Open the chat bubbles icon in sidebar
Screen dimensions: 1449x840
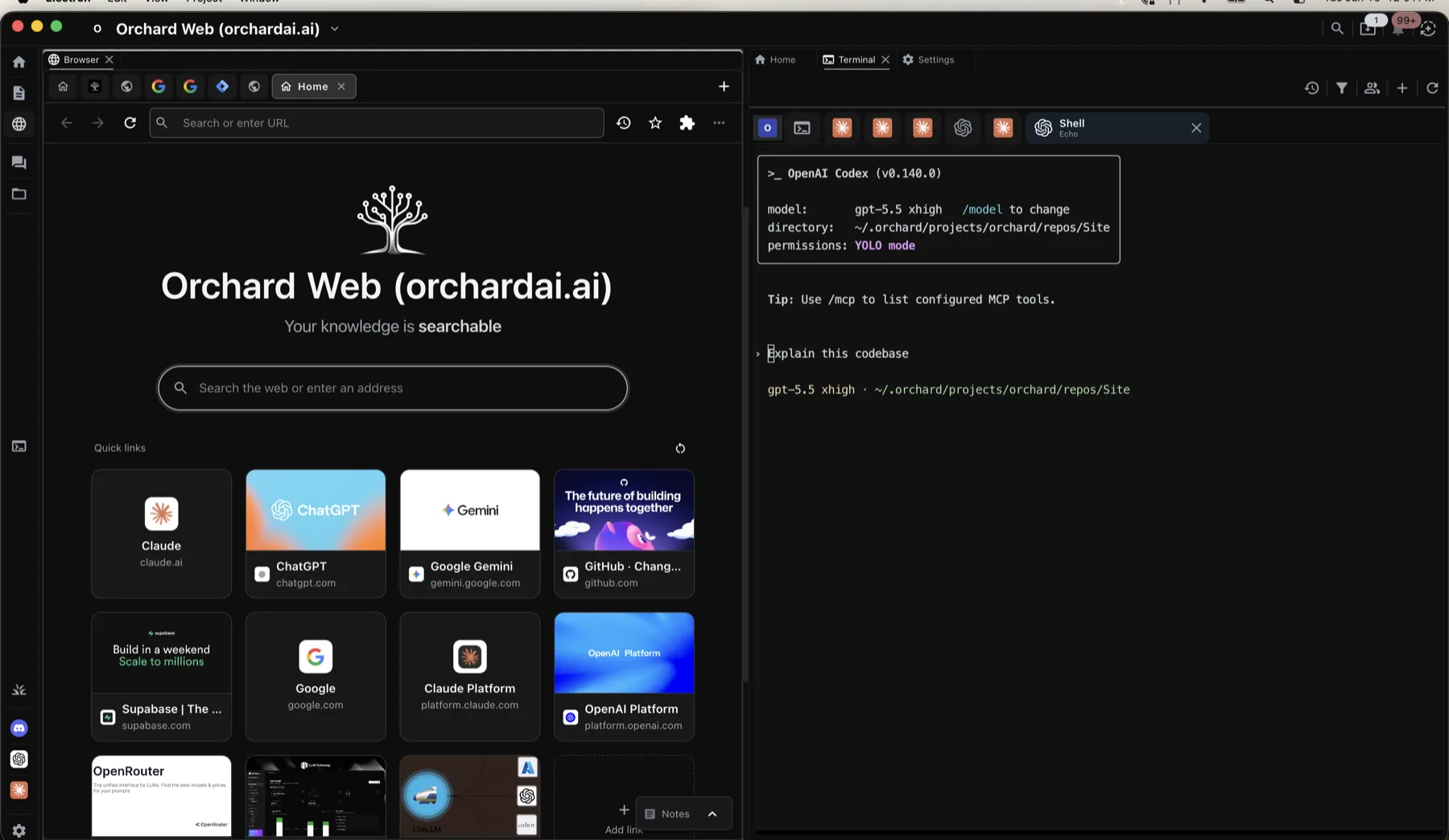pos(19,163)
